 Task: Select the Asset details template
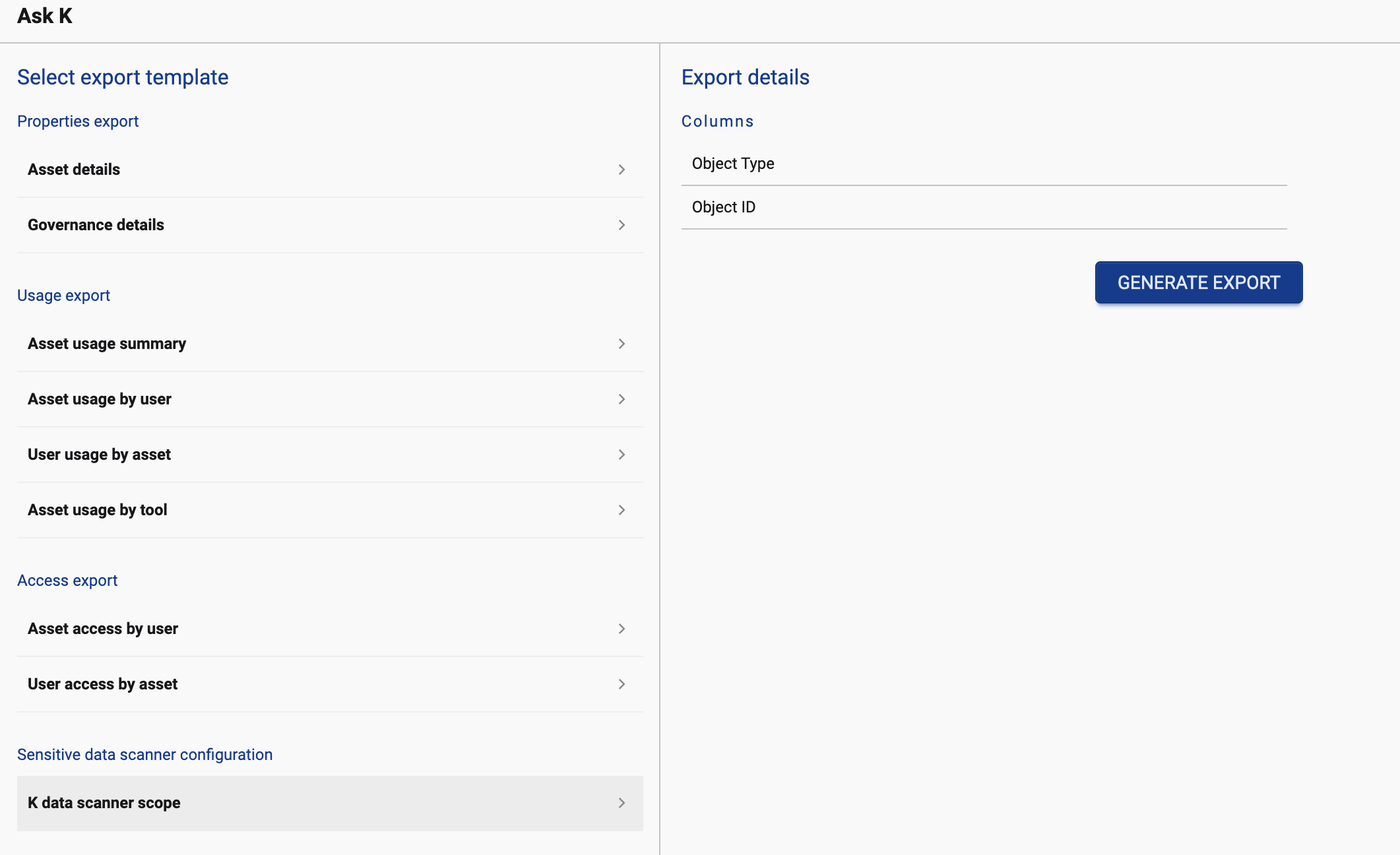click(x=74, y=170)
